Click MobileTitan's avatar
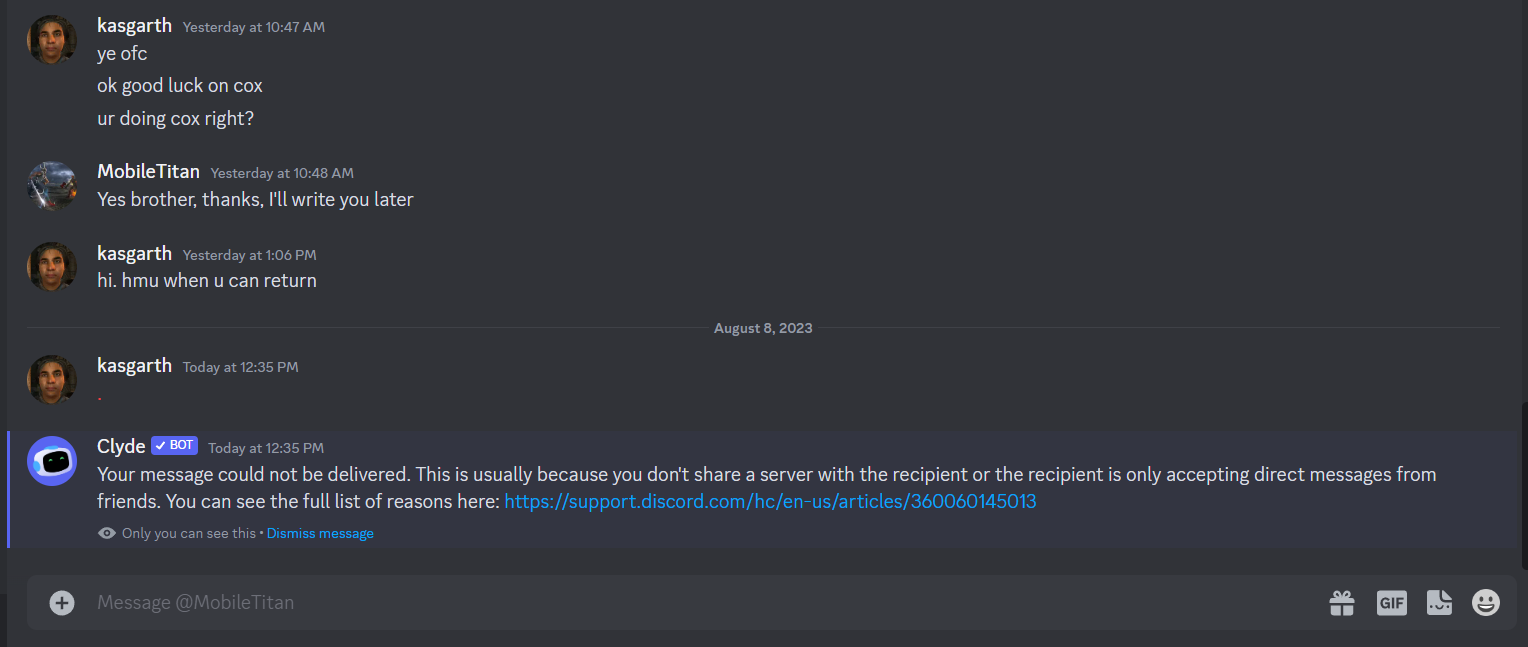1528x647 pixels. pos(52,186)
